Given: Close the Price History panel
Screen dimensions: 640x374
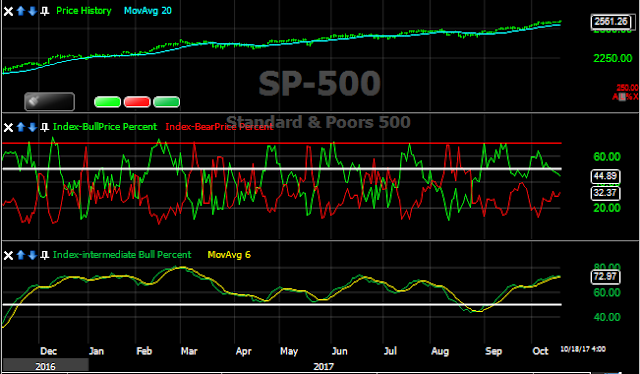Looking at the screenshot, I should click(x=8, y=11).
